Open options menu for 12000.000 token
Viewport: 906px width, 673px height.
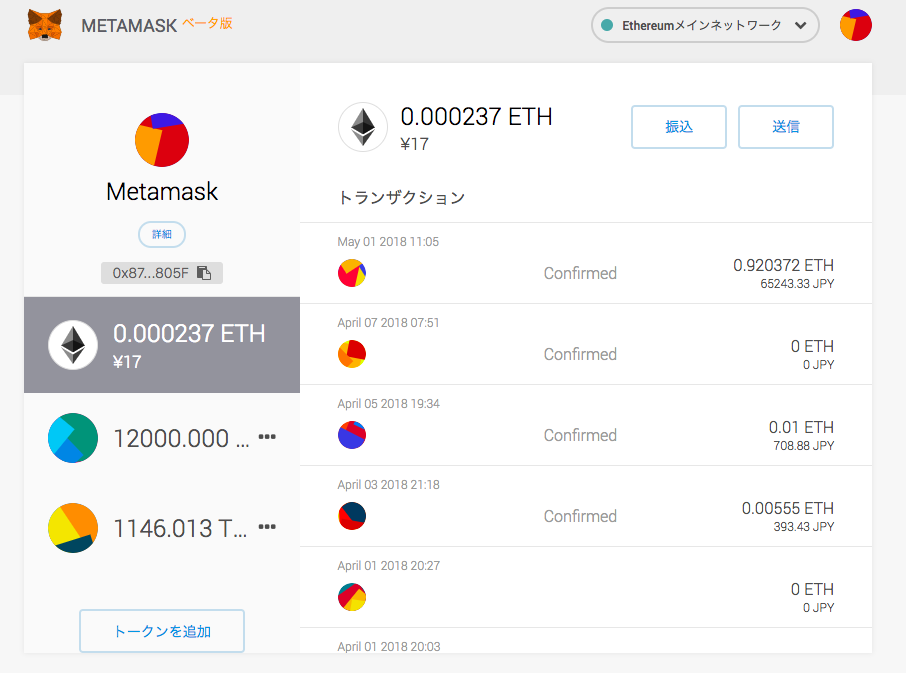[267, 437]
